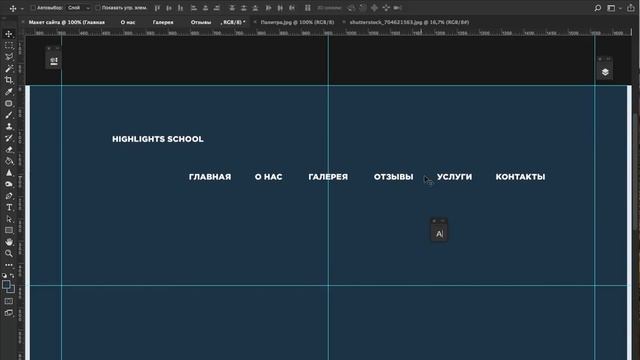Image resolution: width=640 pixels, height=360 pixels.
Task: Open the Auto-Select Layer dropdown
Action: pos(78,8)
